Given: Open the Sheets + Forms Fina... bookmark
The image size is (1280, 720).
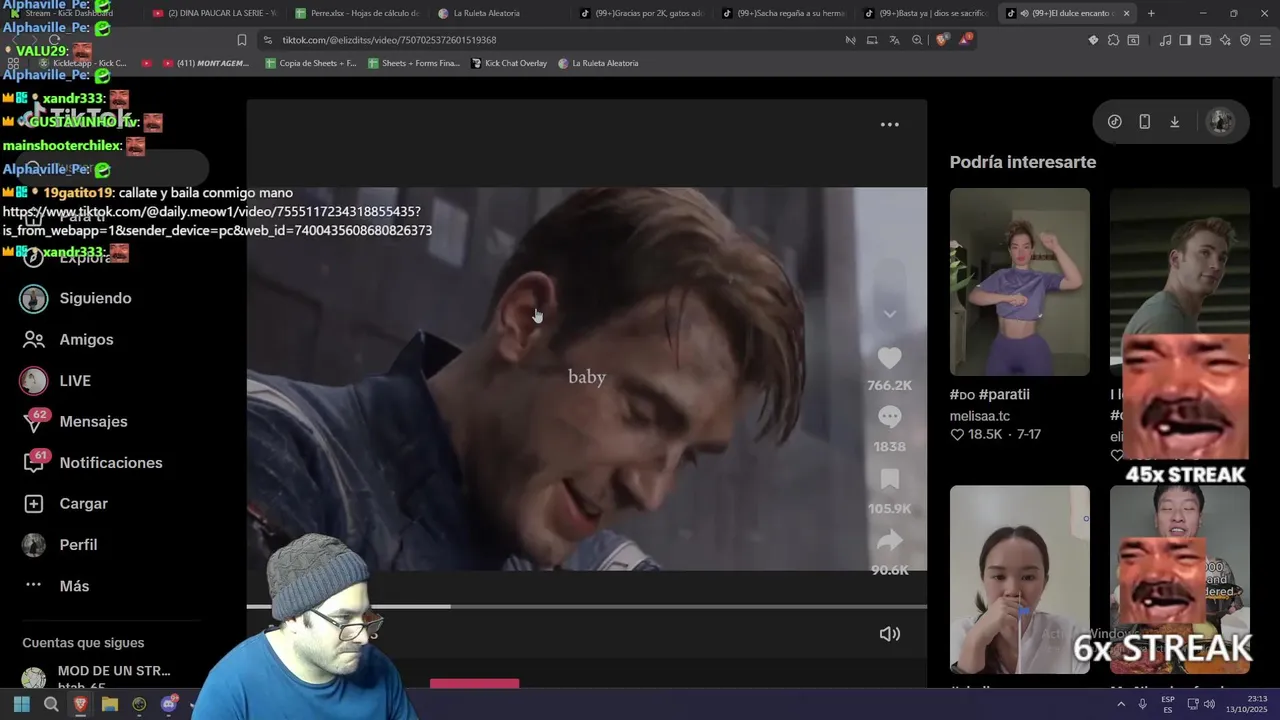Looking at the screenshot, I should 414,63.
